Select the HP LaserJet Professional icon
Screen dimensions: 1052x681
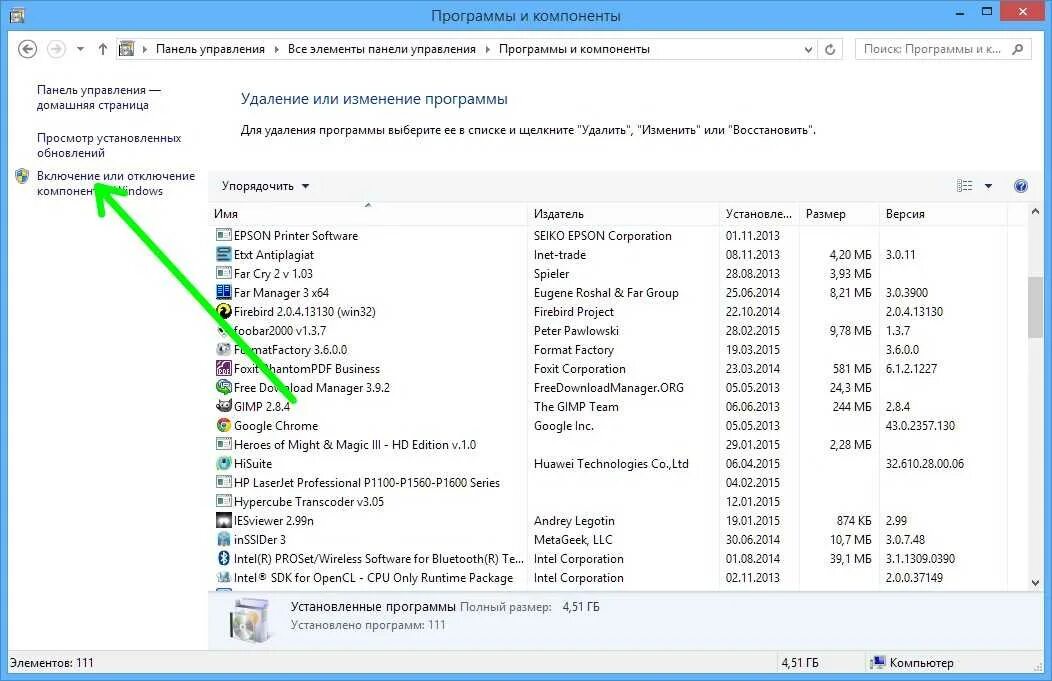click(x=223, y=482)
